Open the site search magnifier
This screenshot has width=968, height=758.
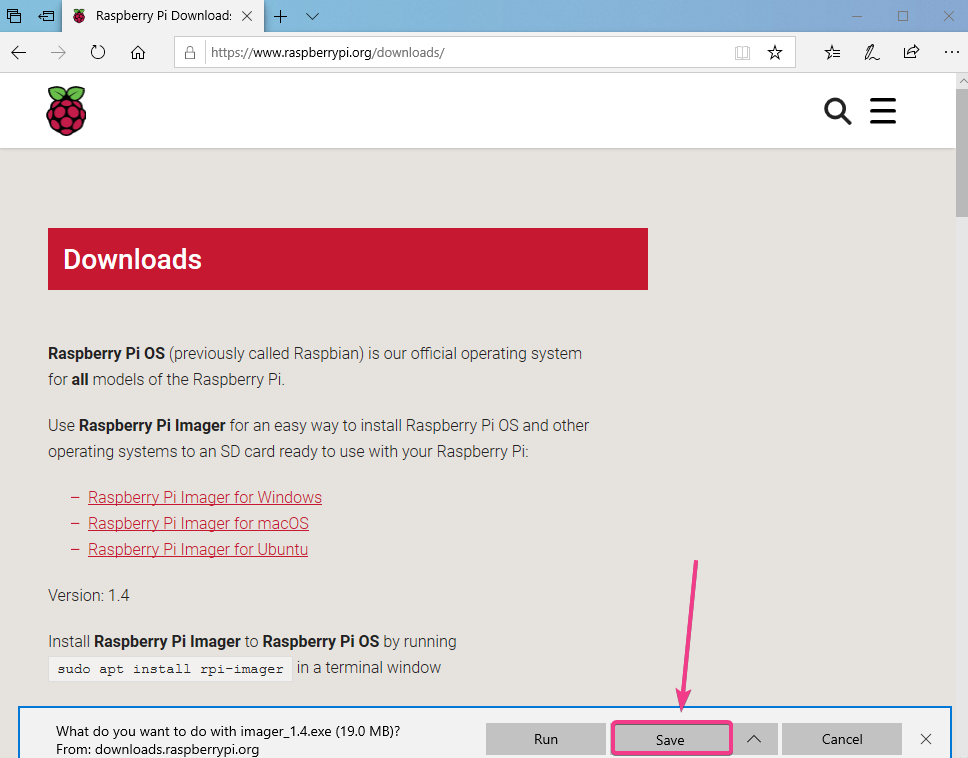[x=837, y=111]
